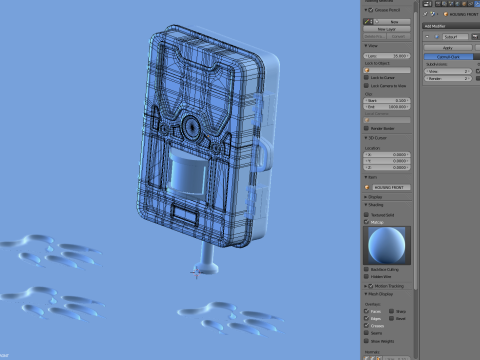Open the Add Modifier dropdown
480x360 pixels.
pyautogui.click(x=451, y=26)
